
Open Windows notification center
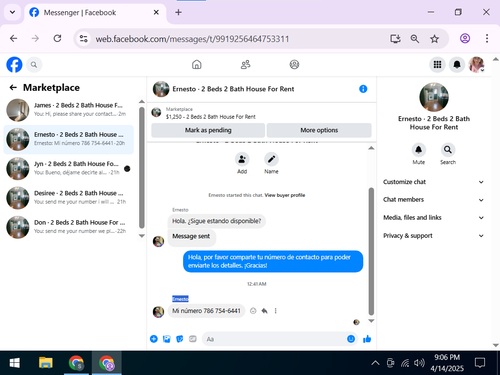(480, 363)
